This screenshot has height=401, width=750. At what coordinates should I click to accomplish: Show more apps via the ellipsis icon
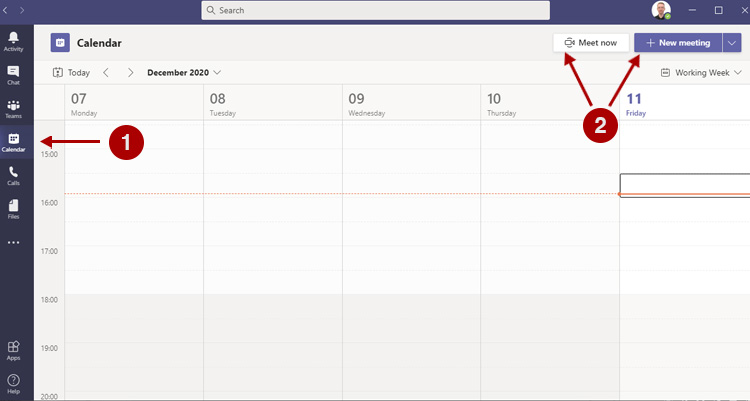click(x=14, y=242)
